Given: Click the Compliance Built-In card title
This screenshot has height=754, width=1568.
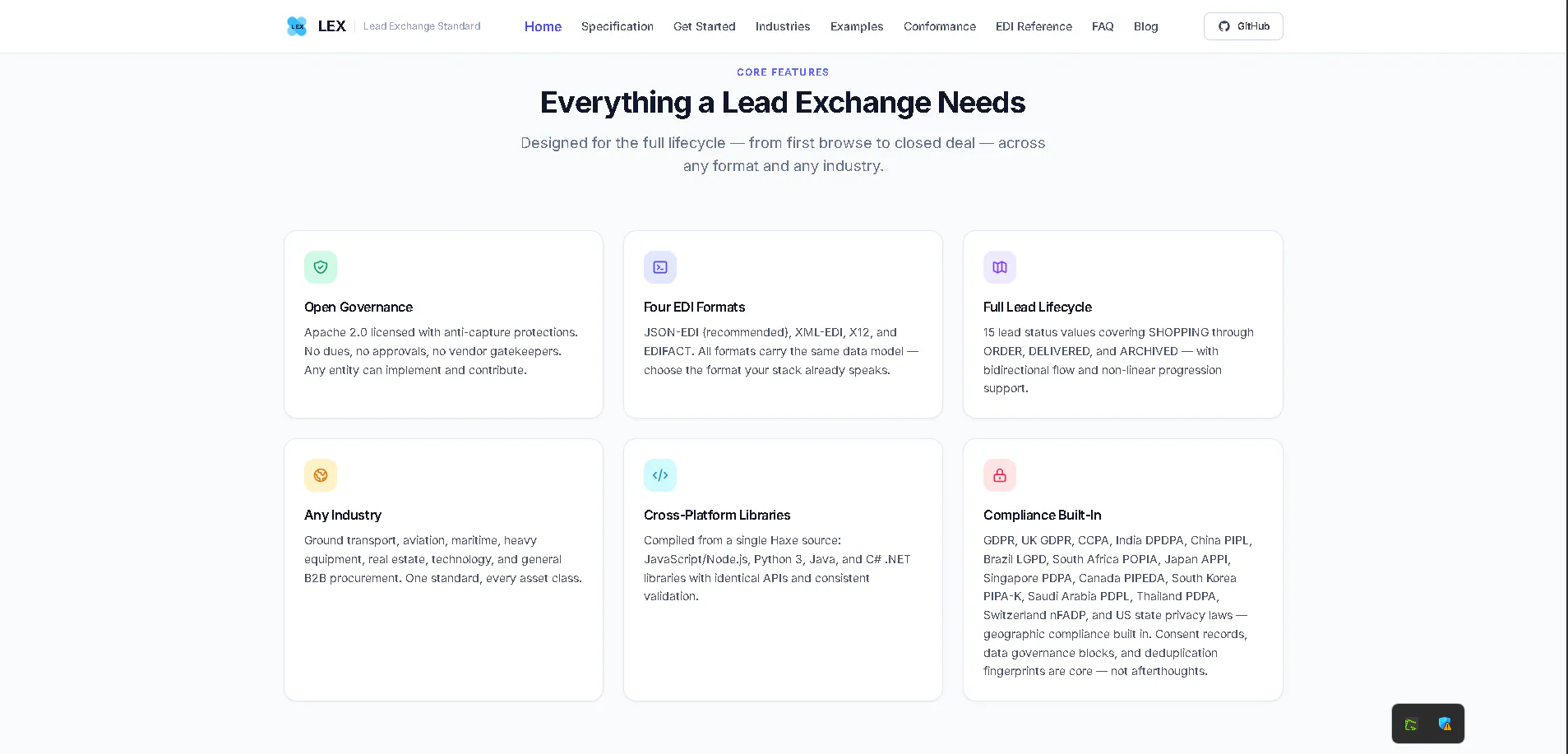Looking at the screenshot, I should 1043,515.
